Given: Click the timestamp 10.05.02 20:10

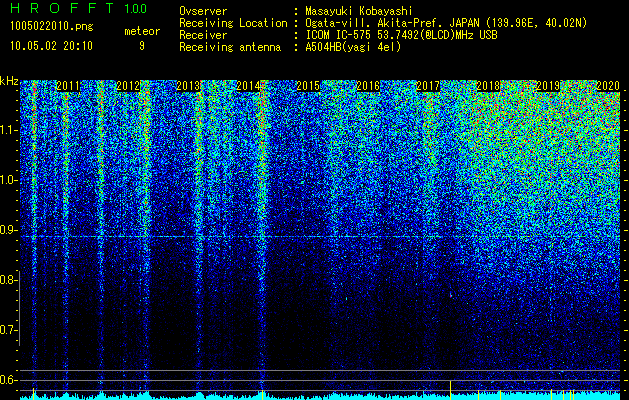Looking at the screenshot, I should click(51, 46).
